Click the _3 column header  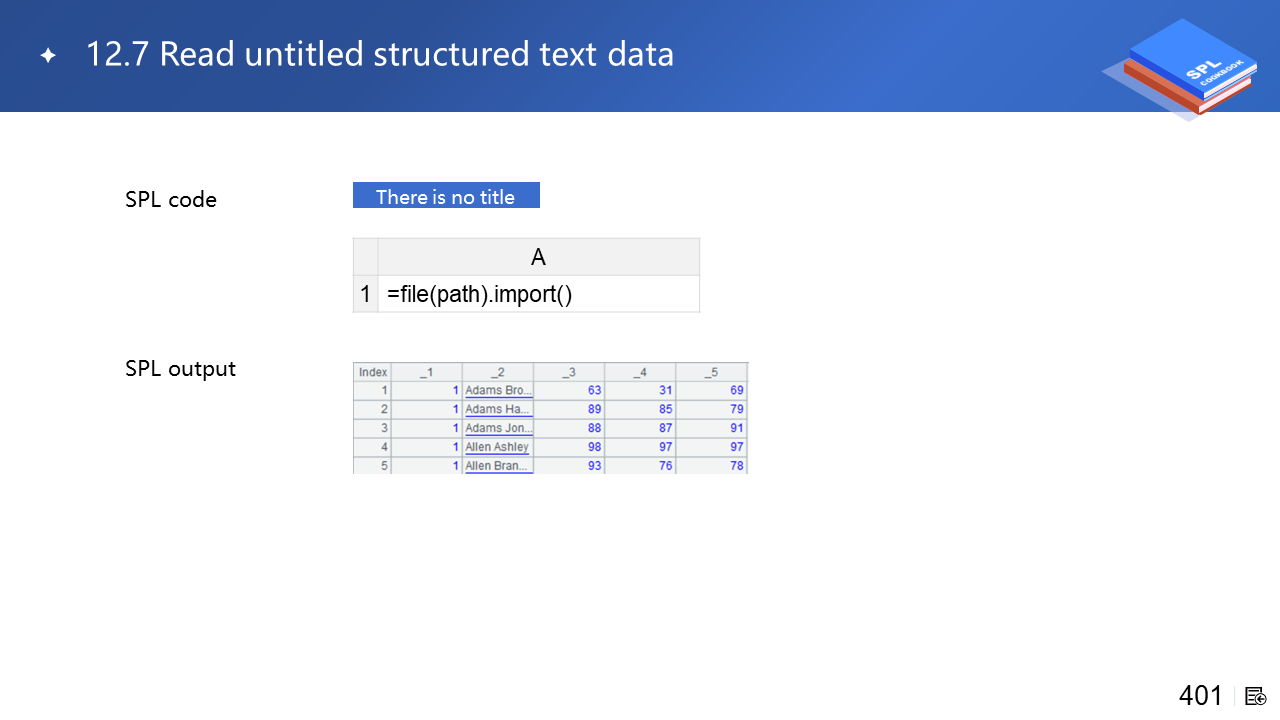(568, 372)
